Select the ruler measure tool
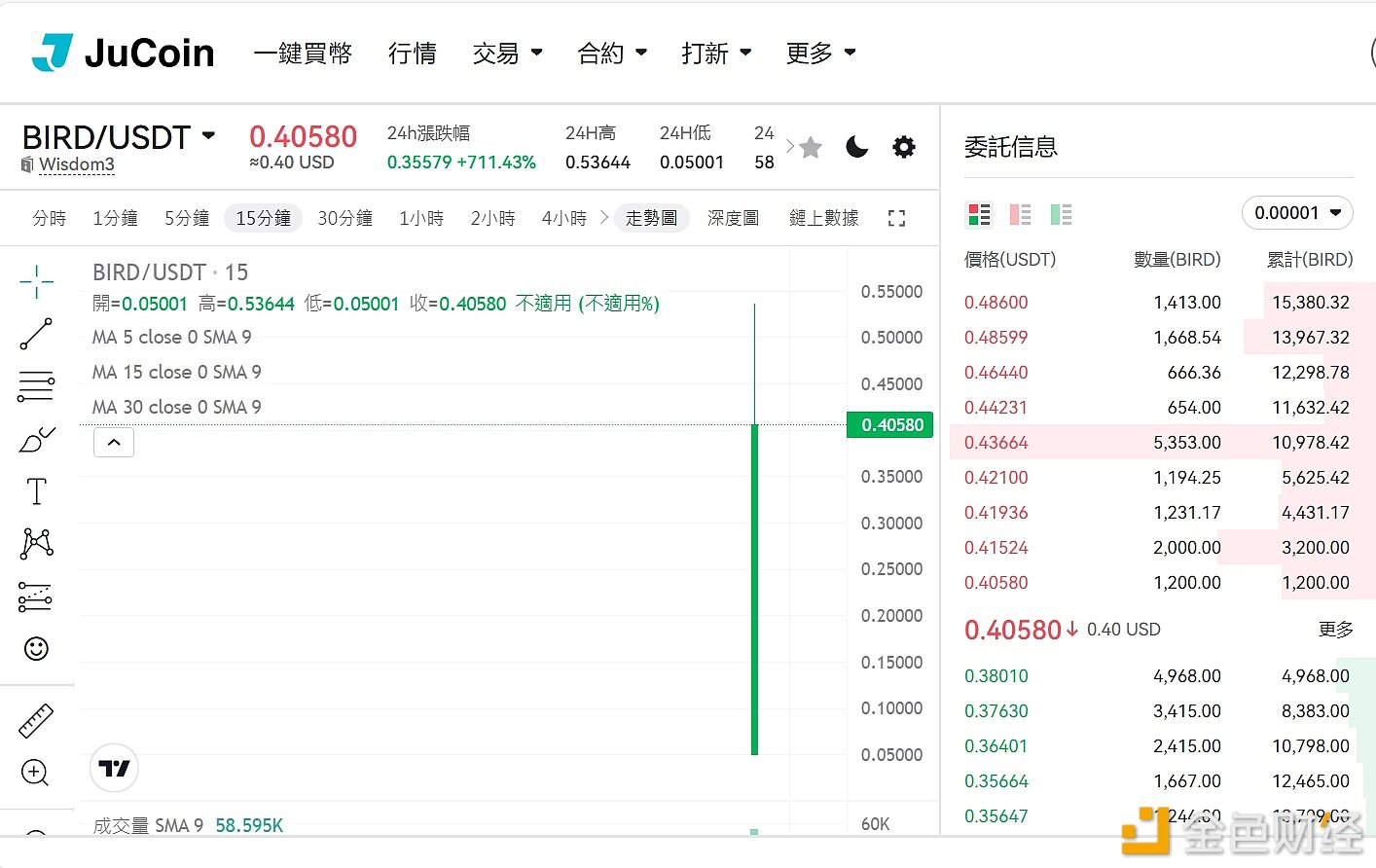 point(36,721)
